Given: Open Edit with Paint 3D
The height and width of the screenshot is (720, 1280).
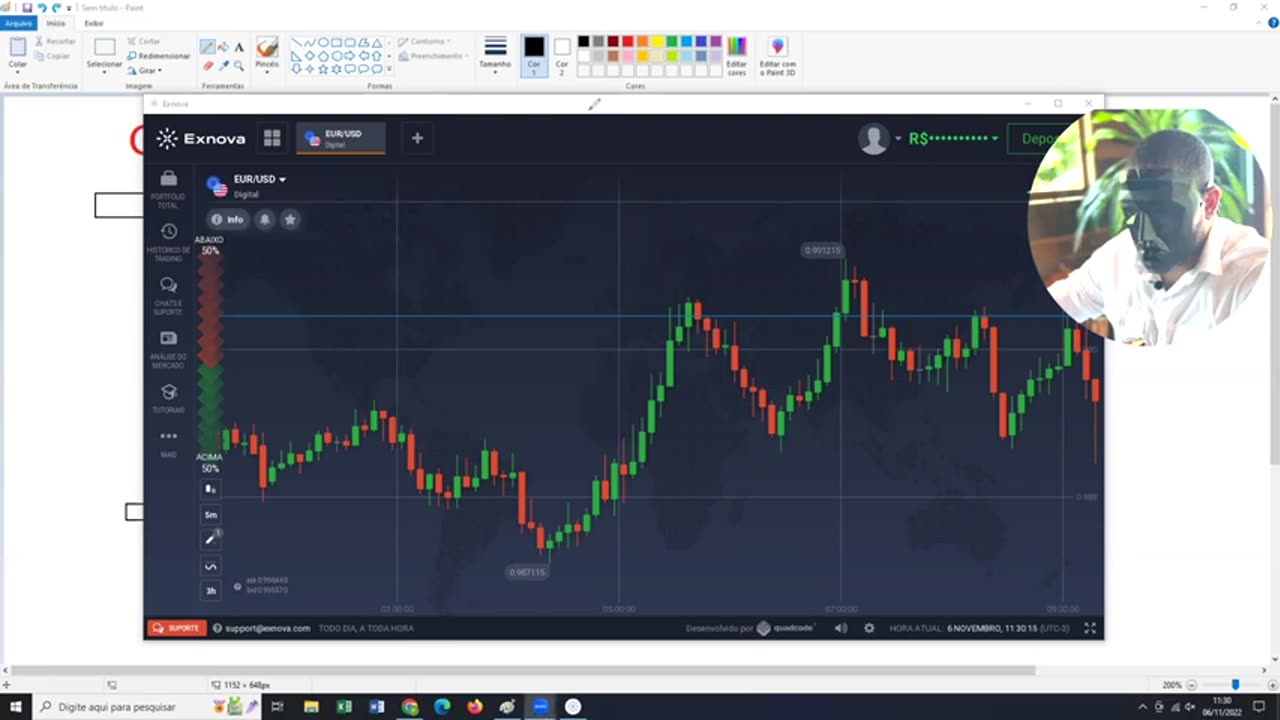Looking at the screenshot, I should click(777, 56).
